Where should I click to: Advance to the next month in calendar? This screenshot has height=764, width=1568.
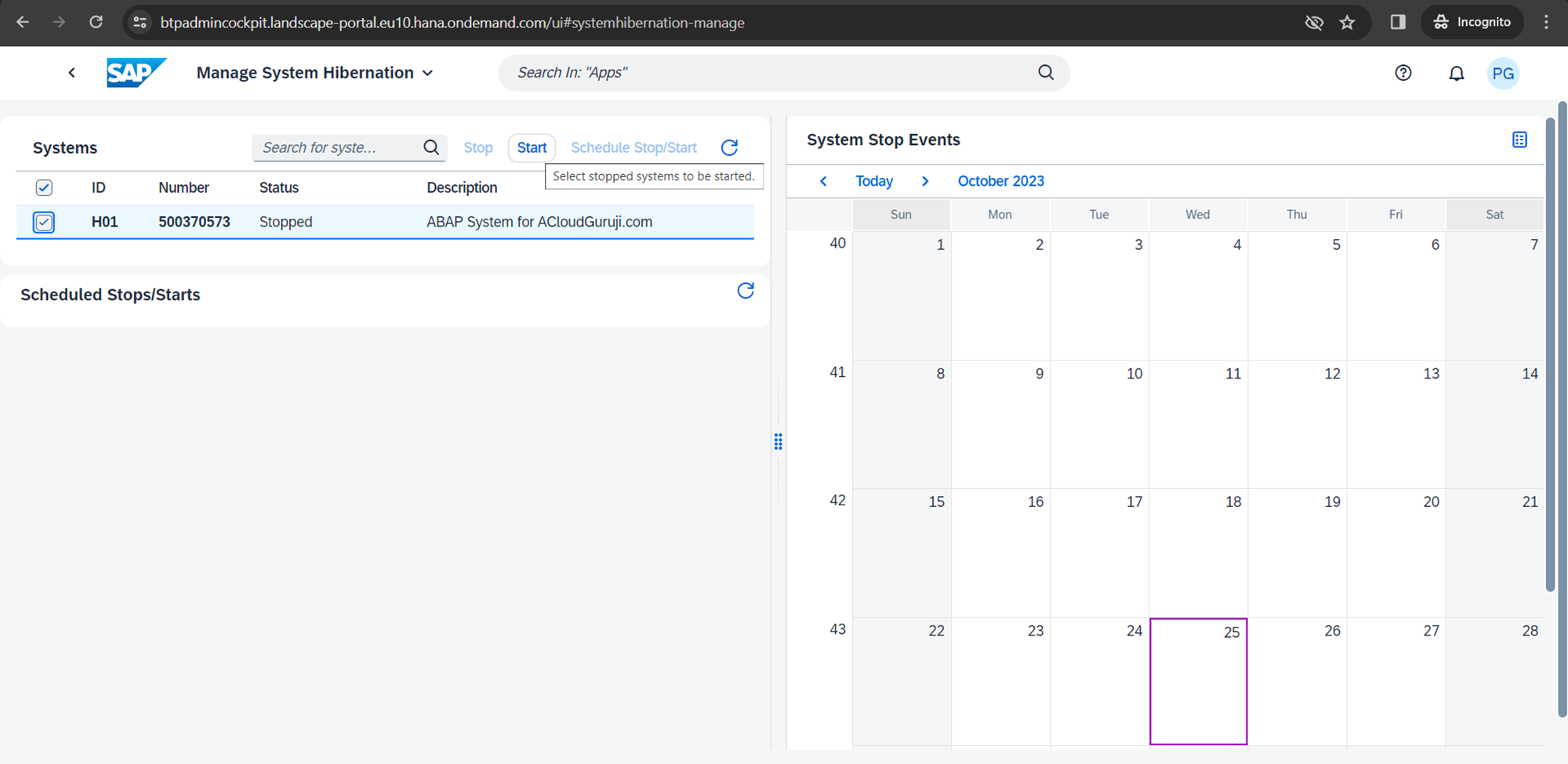coord(925,181)
